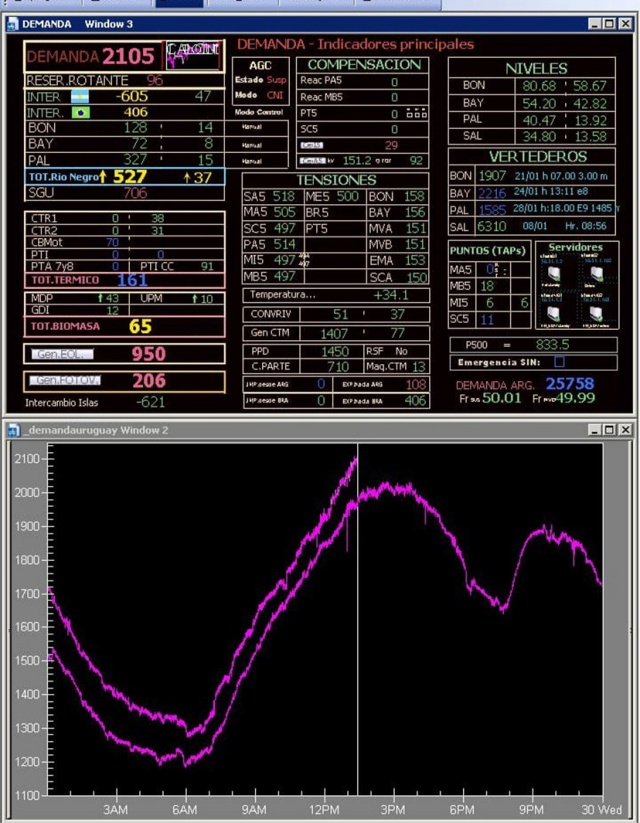This screenshot has height=823, width=640.
Task: Click the DEMANDA Window 3 title bar icon
Action: (13, 24)
